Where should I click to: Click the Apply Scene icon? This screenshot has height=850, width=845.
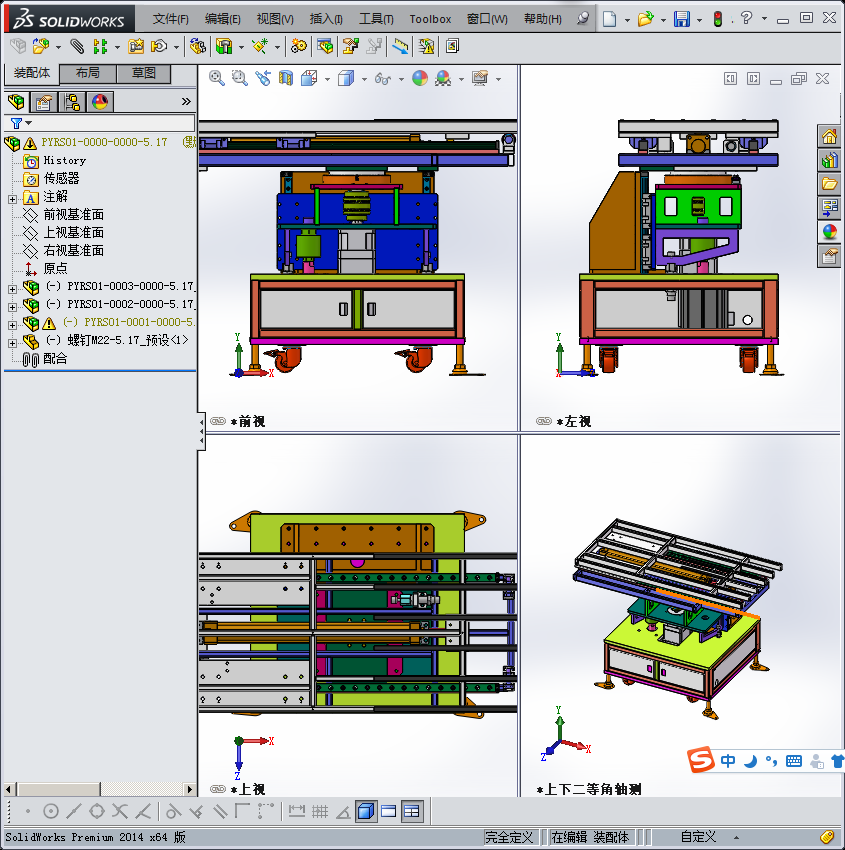[x=443, y=79]
